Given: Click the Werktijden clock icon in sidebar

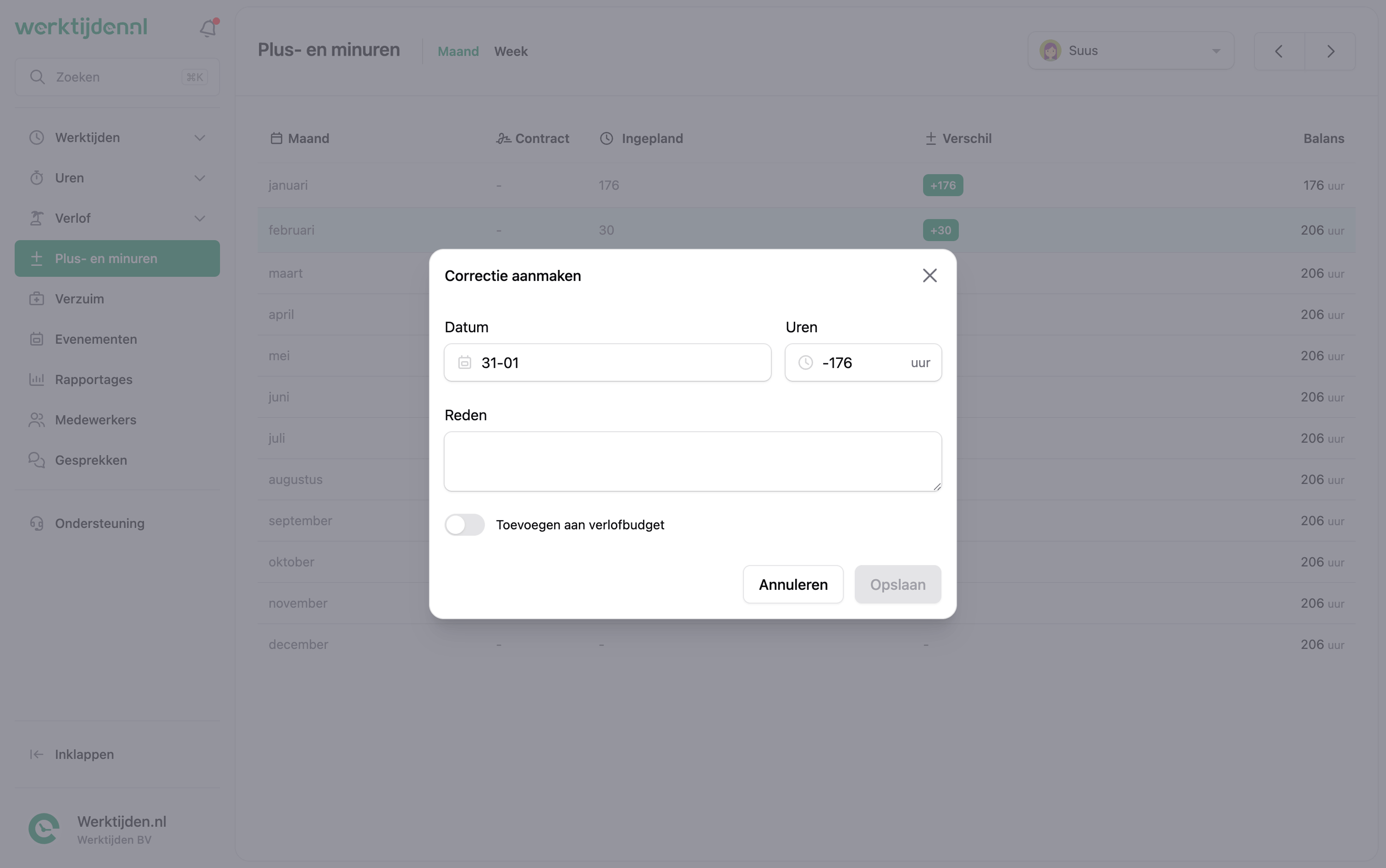Looking at the screenshot, I should tap(37, 137).
